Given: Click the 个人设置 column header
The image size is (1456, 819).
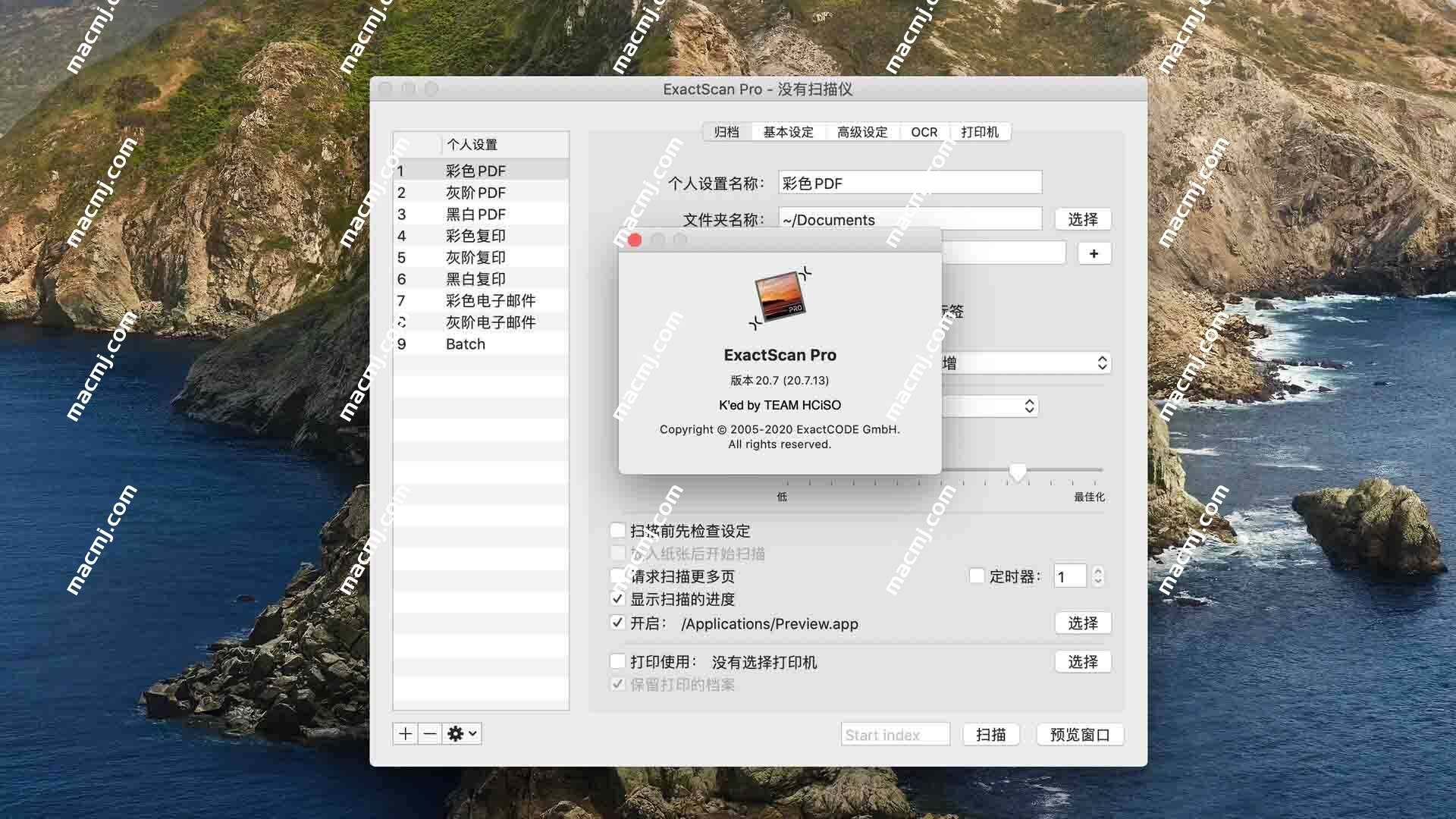Looking at the screenshot, I should [x=504, y=144].
